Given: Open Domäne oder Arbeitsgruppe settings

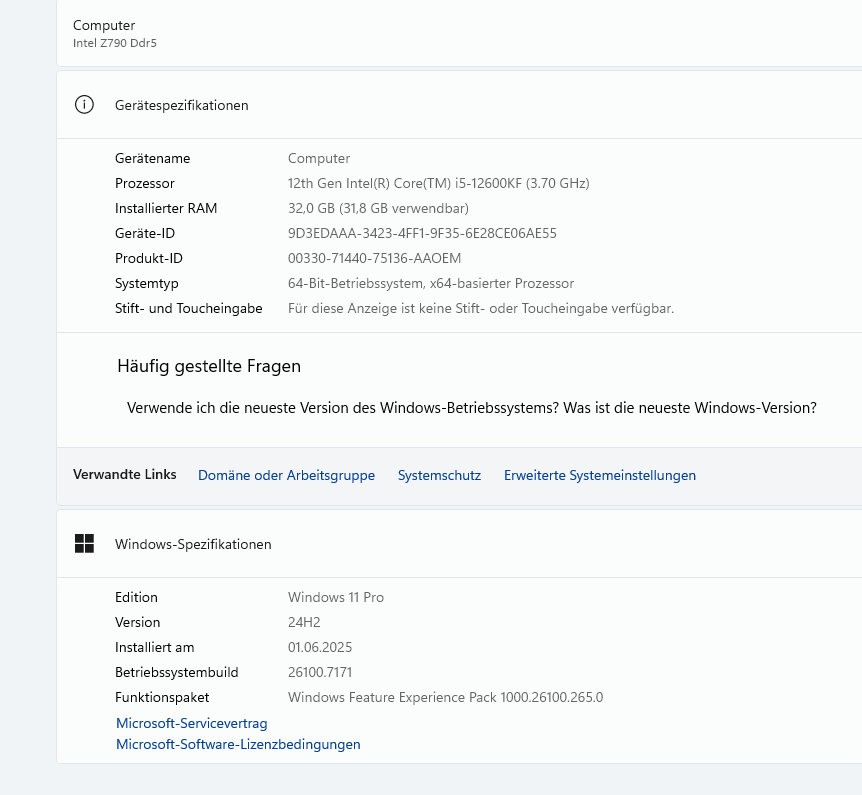Looking at the screenshot, I should point(286,475).
